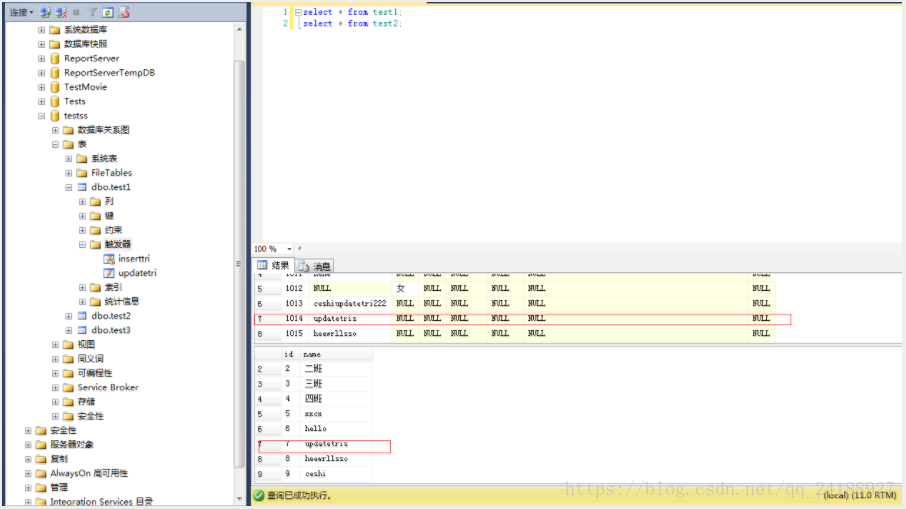
Task: Expand the 管理 node
Action: (28, 488)
